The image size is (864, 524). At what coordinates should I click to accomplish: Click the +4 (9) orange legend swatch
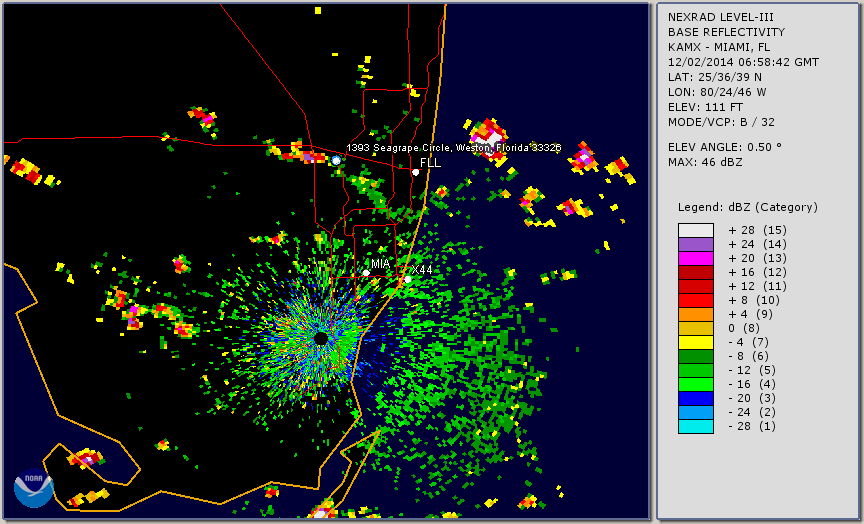696,315
